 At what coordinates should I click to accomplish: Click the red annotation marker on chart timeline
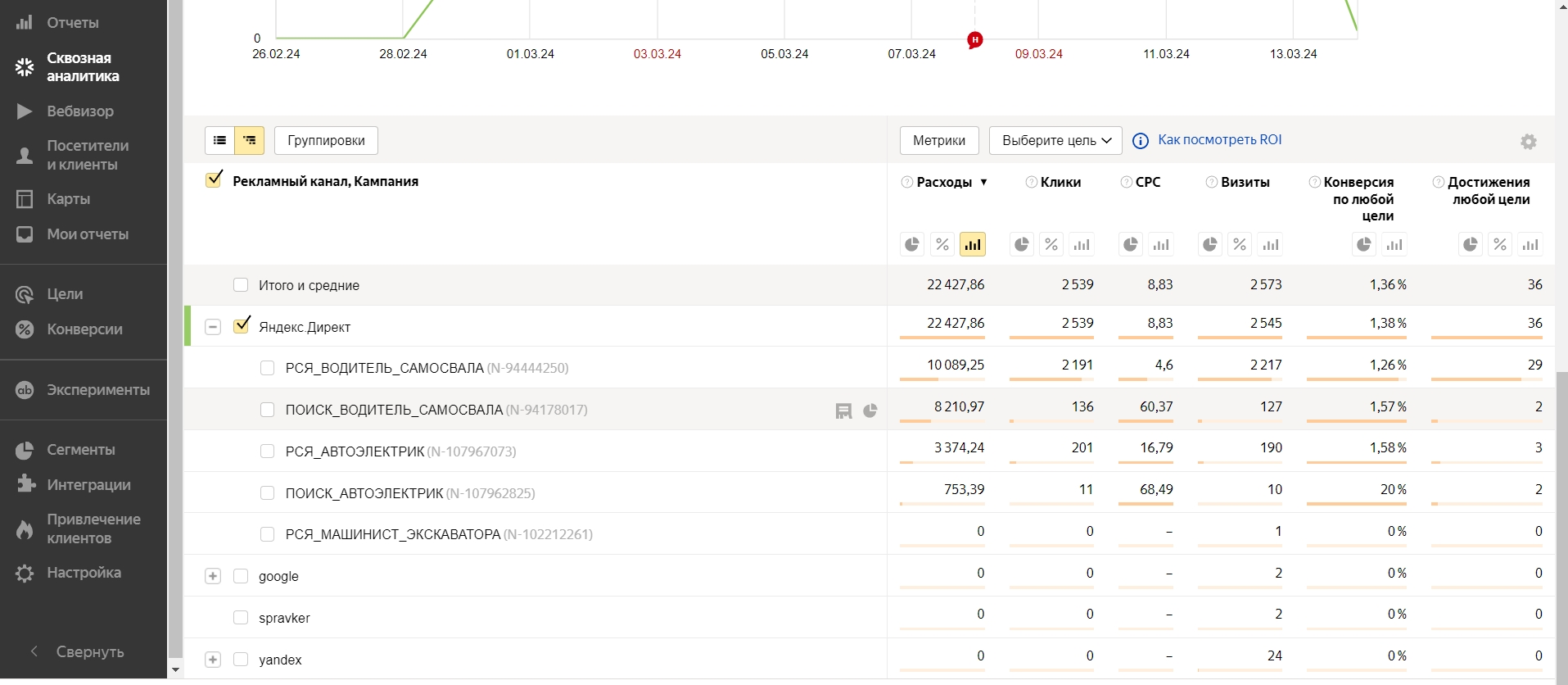(x=974, y=40)
